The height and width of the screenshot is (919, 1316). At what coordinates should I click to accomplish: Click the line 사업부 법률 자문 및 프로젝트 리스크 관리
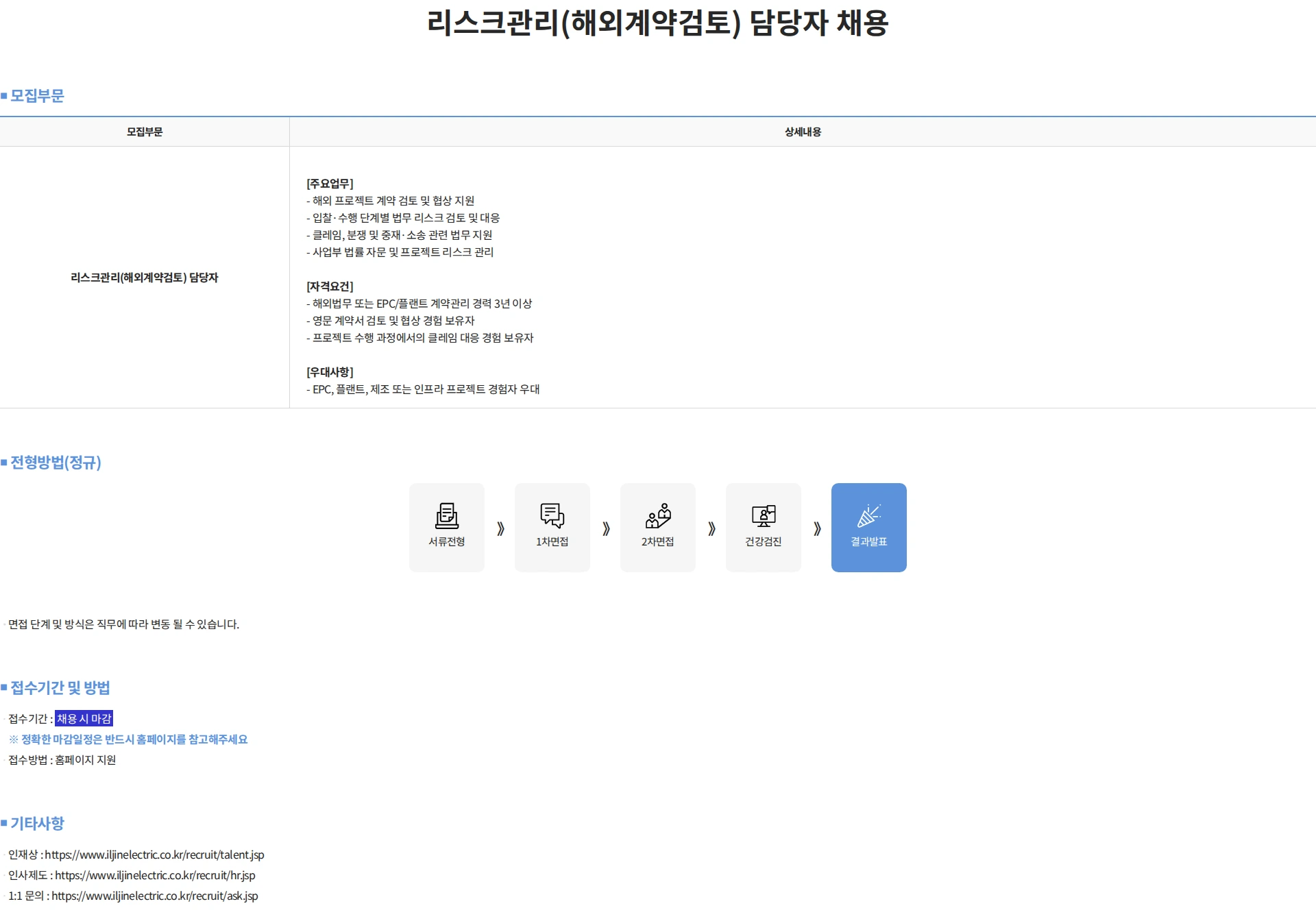click(400, 252)
